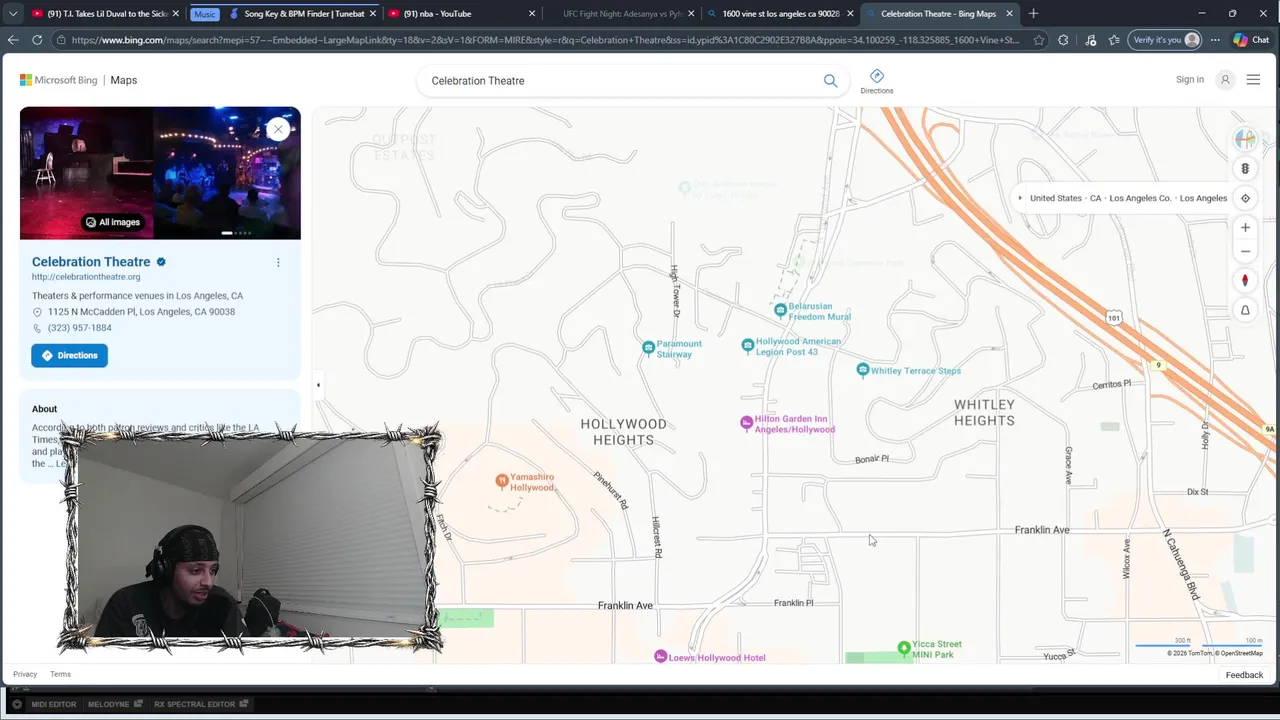Switch to the 1600 vine st search tab
The image size is (1280, 720).
[x=780, y=14]
